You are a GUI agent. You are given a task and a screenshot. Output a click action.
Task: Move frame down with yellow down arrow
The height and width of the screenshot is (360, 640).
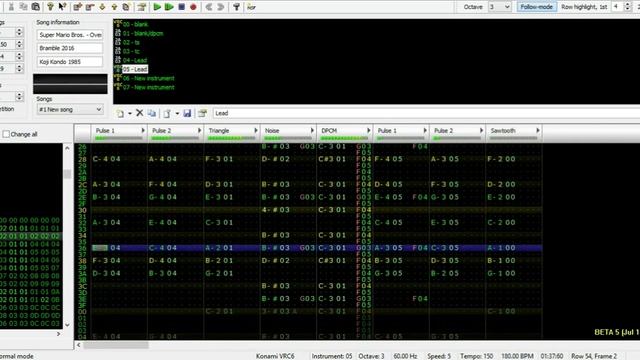click(102, 7)
